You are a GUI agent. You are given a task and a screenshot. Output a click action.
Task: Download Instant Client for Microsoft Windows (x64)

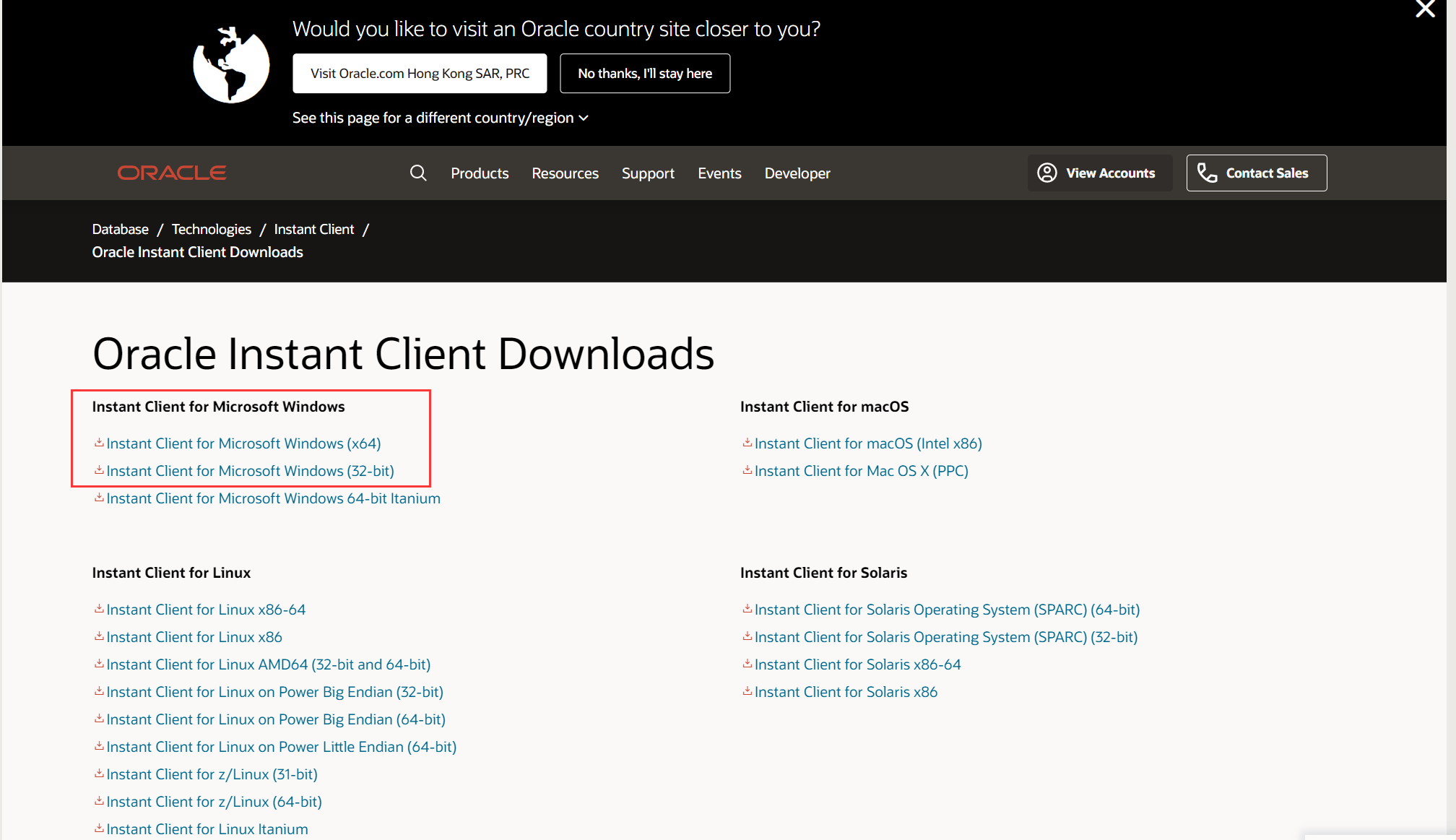pos(243,443)
